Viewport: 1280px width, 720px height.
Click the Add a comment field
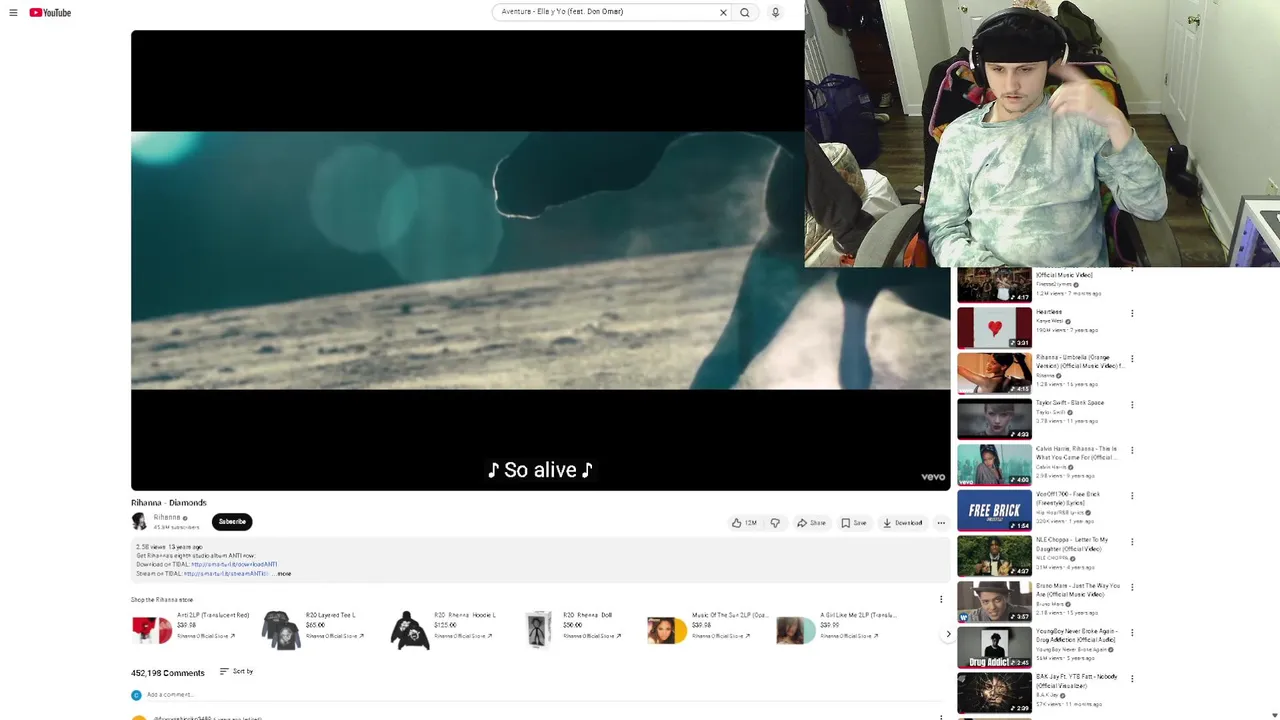(170, 695)
